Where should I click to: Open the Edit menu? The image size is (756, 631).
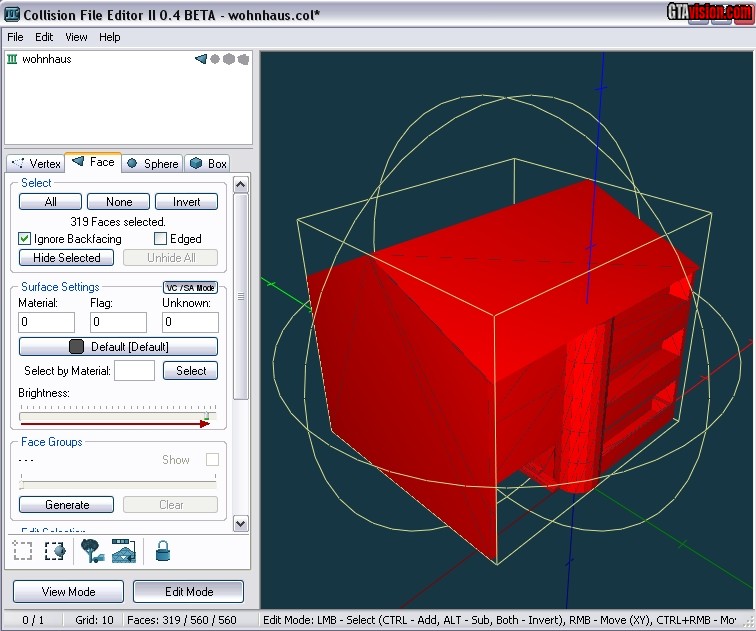pyautogui.click(x=44, y=37)
